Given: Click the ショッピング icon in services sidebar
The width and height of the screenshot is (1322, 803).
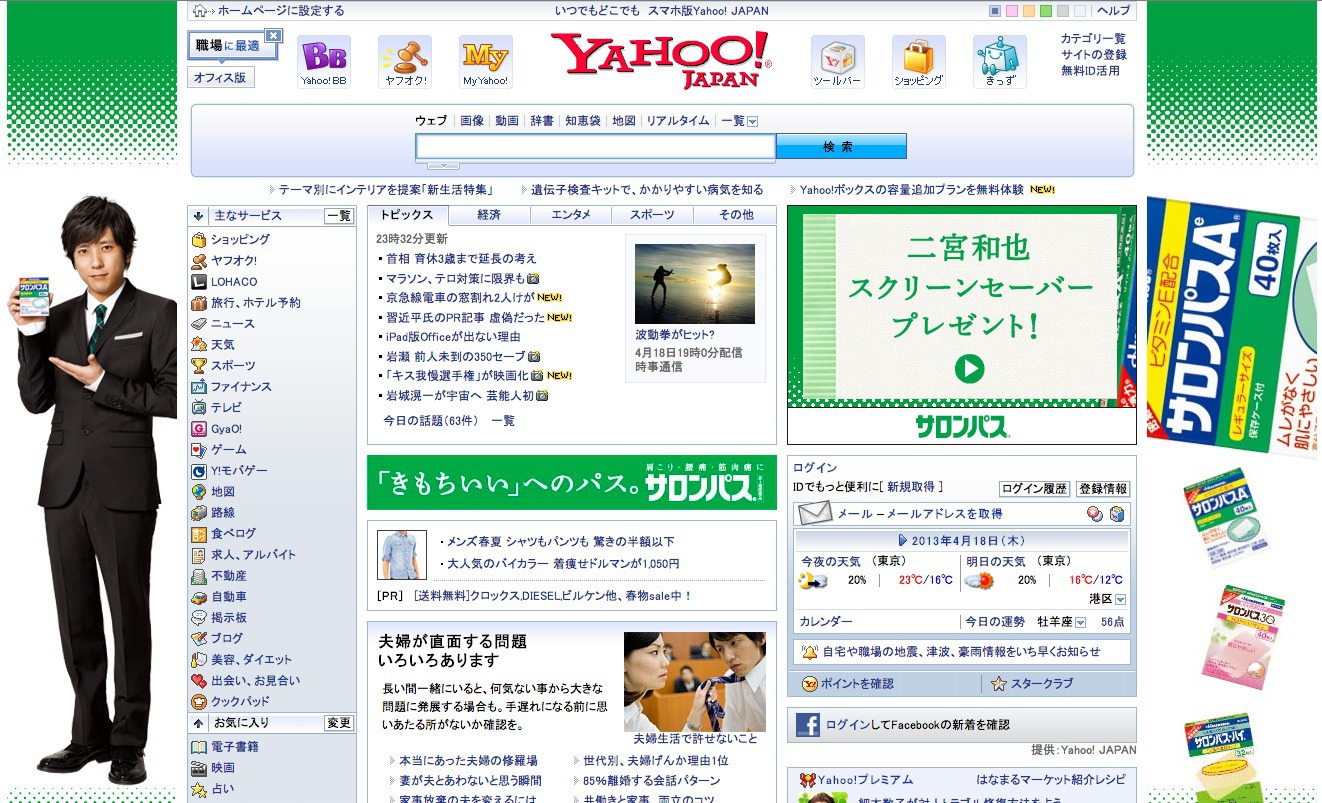Looking at the screenshot, I should tap(199, 240).
